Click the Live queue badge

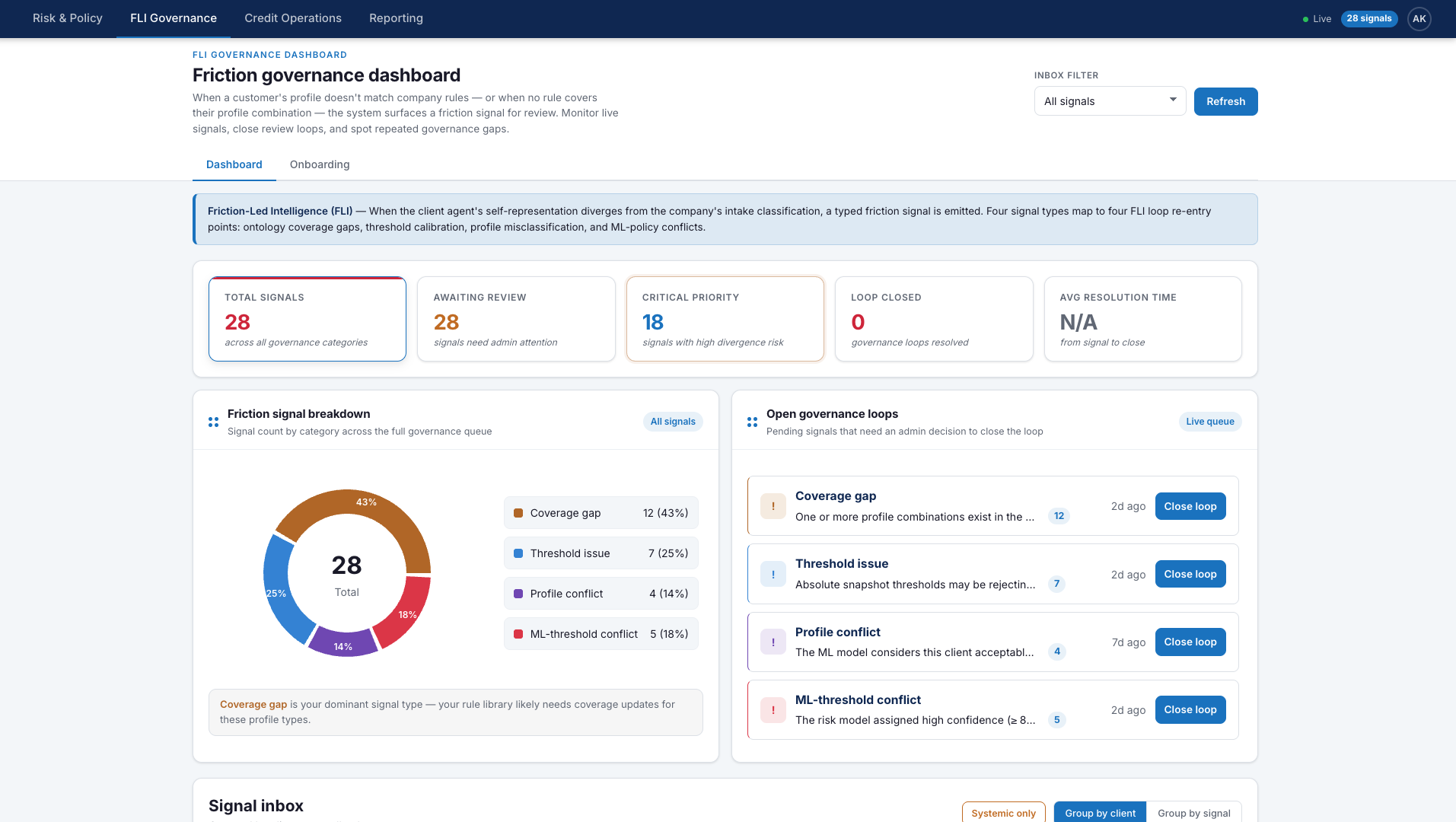coord(1209,421)
